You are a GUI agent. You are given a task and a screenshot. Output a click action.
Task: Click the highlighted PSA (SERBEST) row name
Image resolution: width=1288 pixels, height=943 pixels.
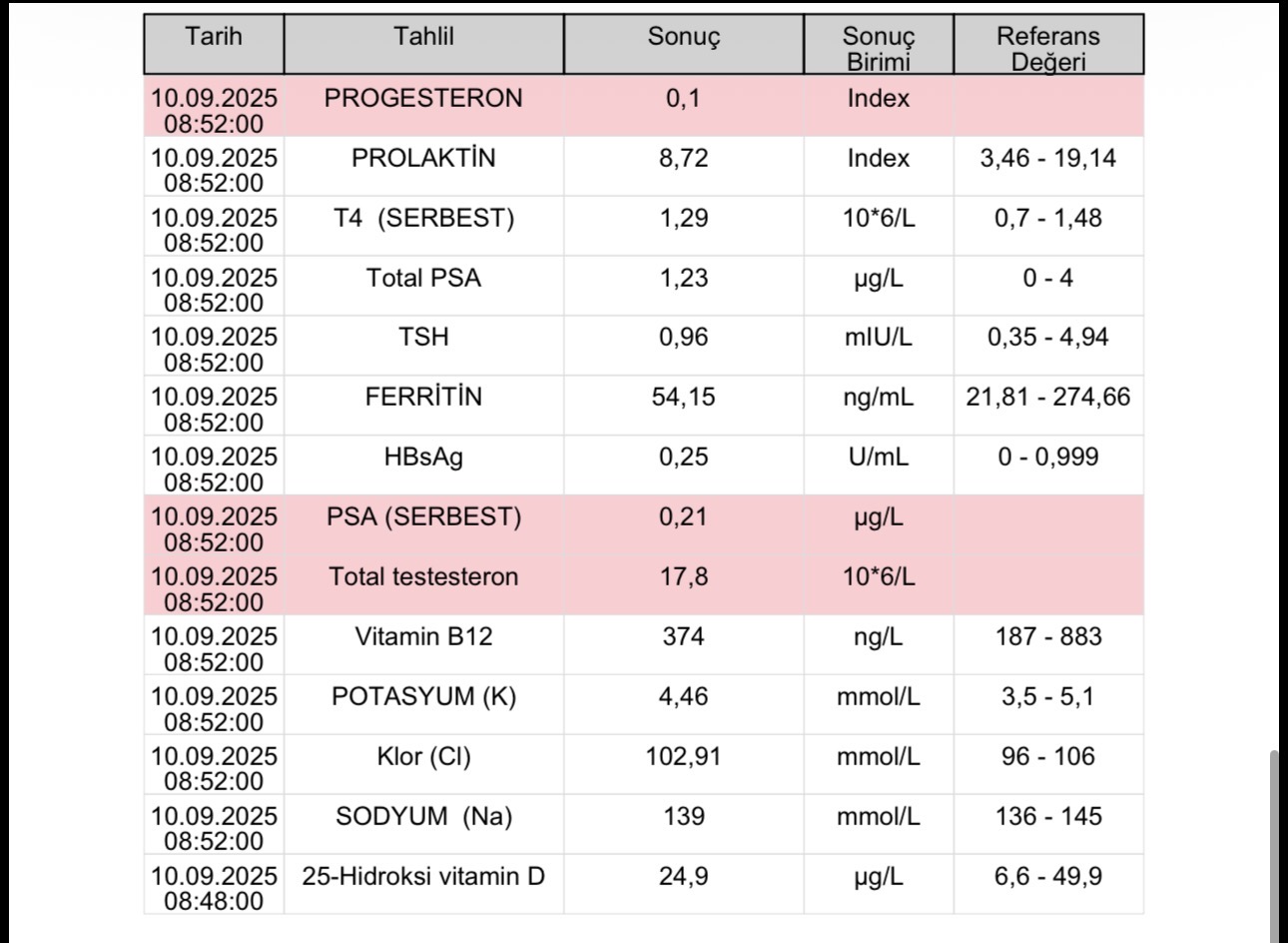click(x=423, y=516)
